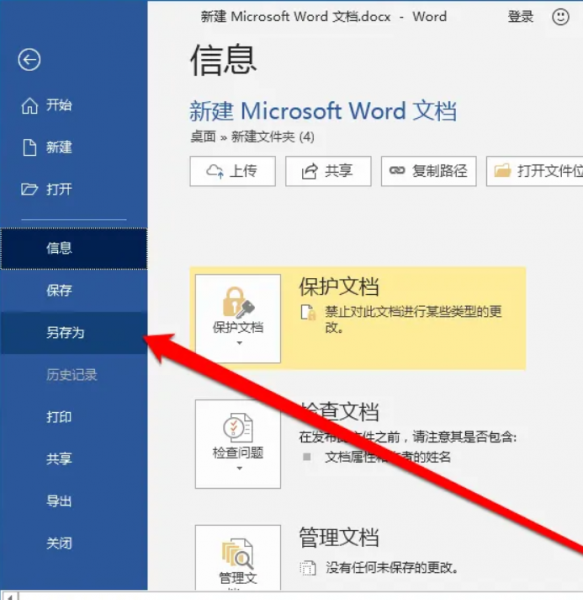Click the document title 新建 Microsoft Word 文档

tap(323, 111)
